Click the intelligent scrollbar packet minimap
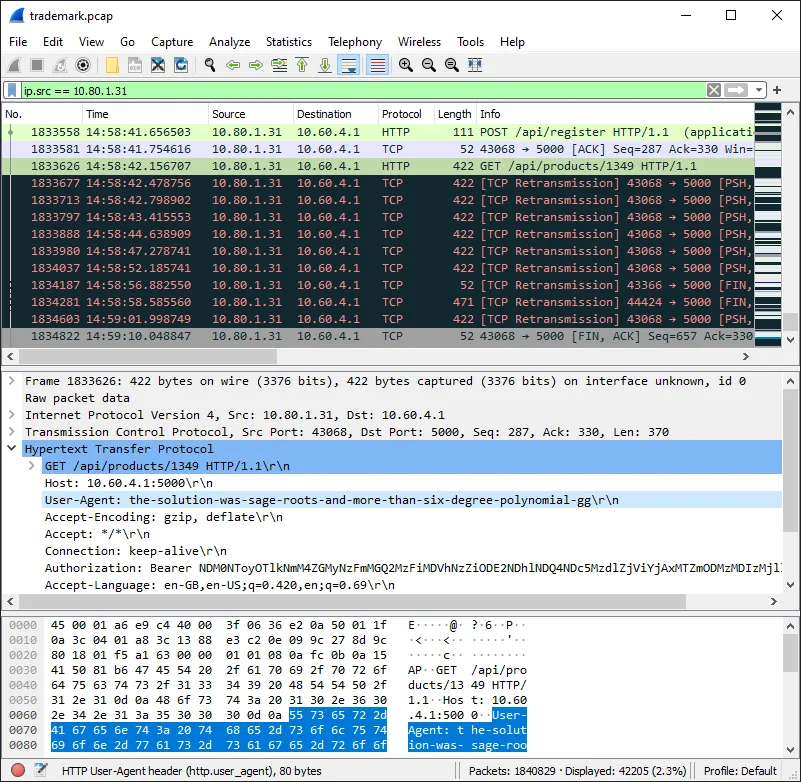 click(768, 225)
